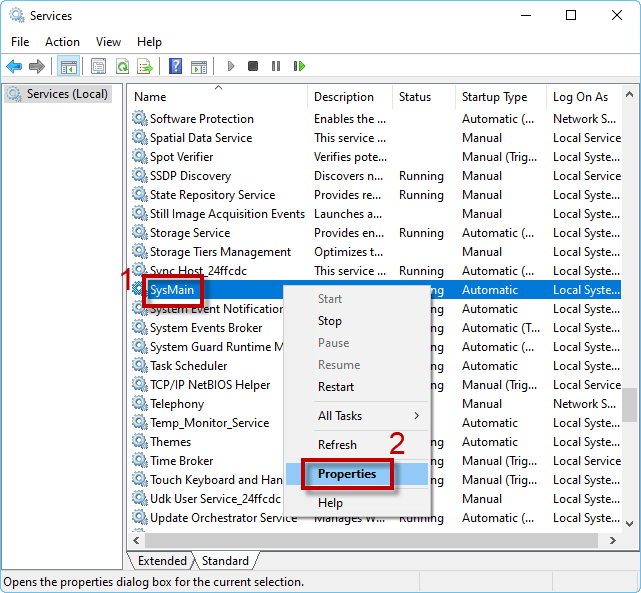Open the View menu
Image resolution: width=641 pixels, height=593 pixels.
[x=108, y=42]
